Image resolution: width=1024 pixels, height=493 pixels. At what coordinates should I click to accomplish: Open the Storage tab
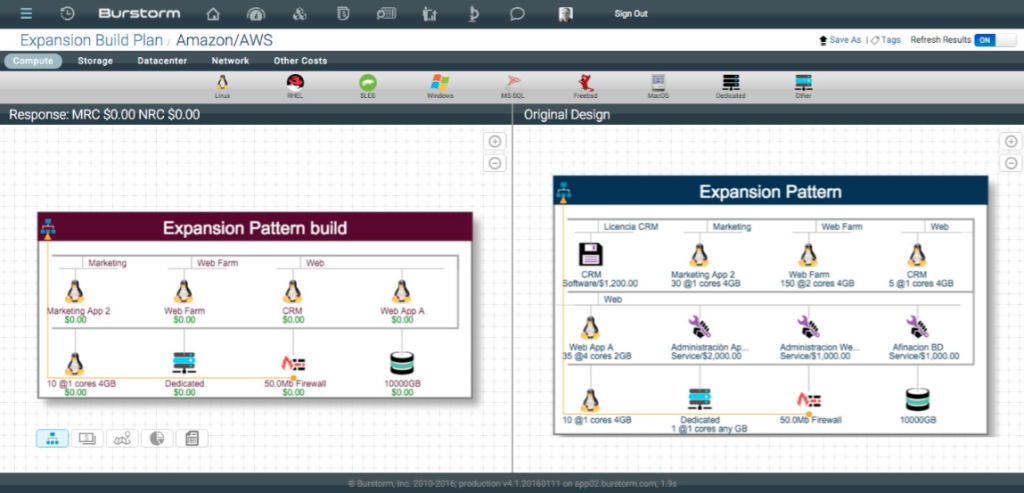tap(95, 61)
